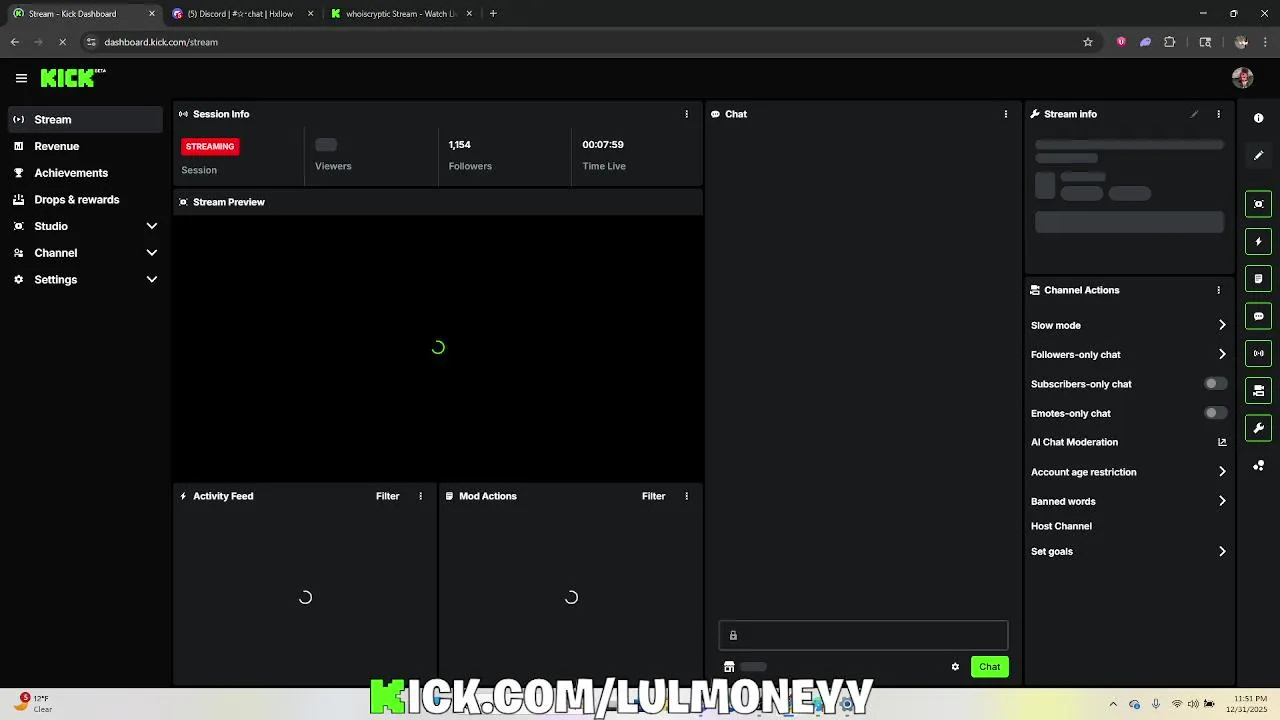
Task: Toggle Activity Feed lightning widget in sidebar
Action: click(1259, 241)
